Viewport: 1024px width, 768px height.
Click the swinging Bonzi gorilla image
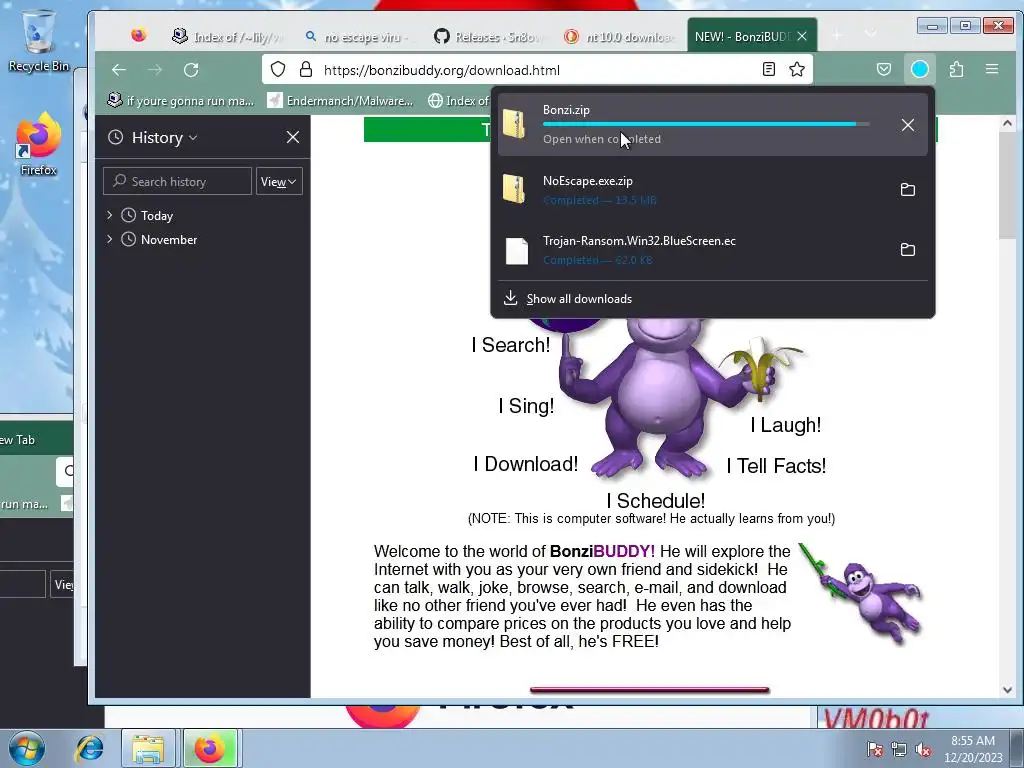[x=862, y=593]
